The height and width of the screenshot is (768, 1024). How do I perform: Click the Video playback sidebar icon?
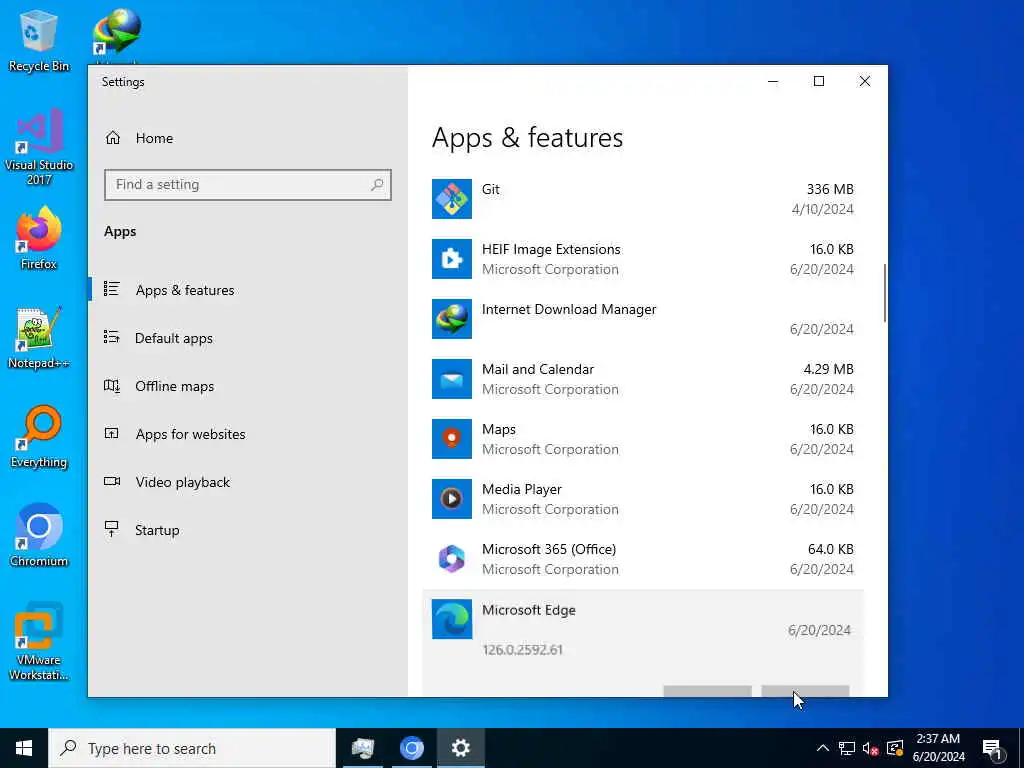(112, 481)
